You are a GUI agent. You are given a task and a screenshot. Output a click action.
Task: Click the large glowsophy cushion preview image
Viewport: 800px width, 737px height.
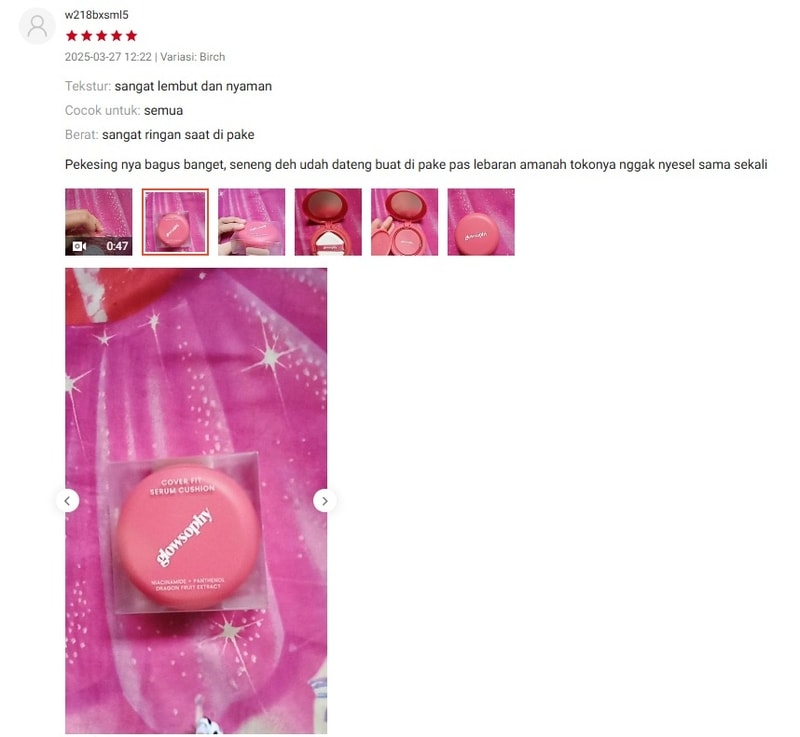(196, 501)
